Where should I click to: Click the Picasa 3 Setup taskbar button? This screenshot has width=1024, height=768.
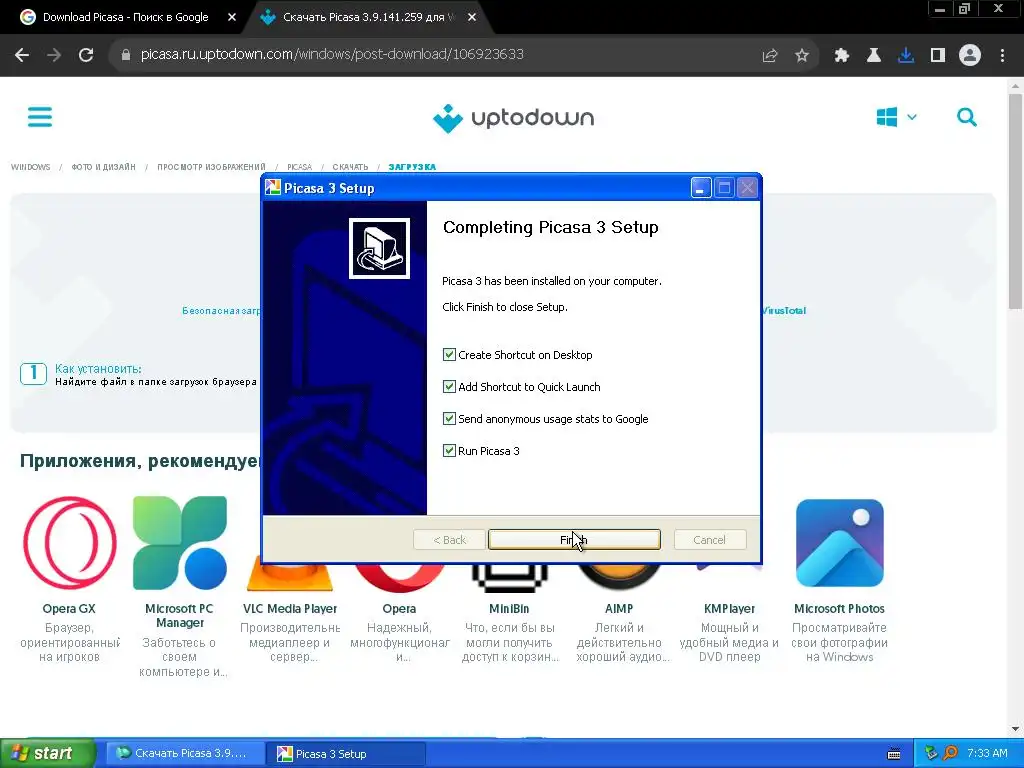(346, 754)
